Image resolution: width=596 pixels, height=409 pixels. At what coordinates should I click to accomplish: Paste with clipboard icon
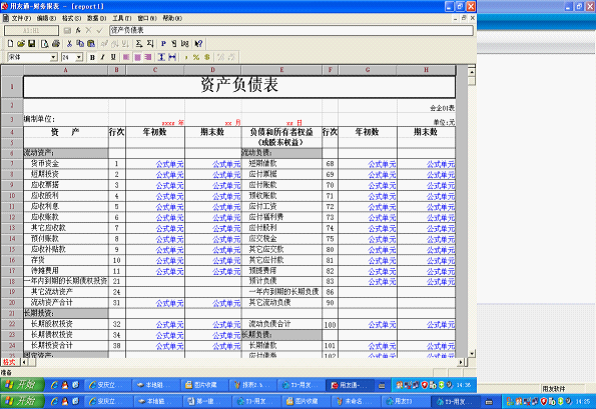pyautogui.click(x=91, y=44)
